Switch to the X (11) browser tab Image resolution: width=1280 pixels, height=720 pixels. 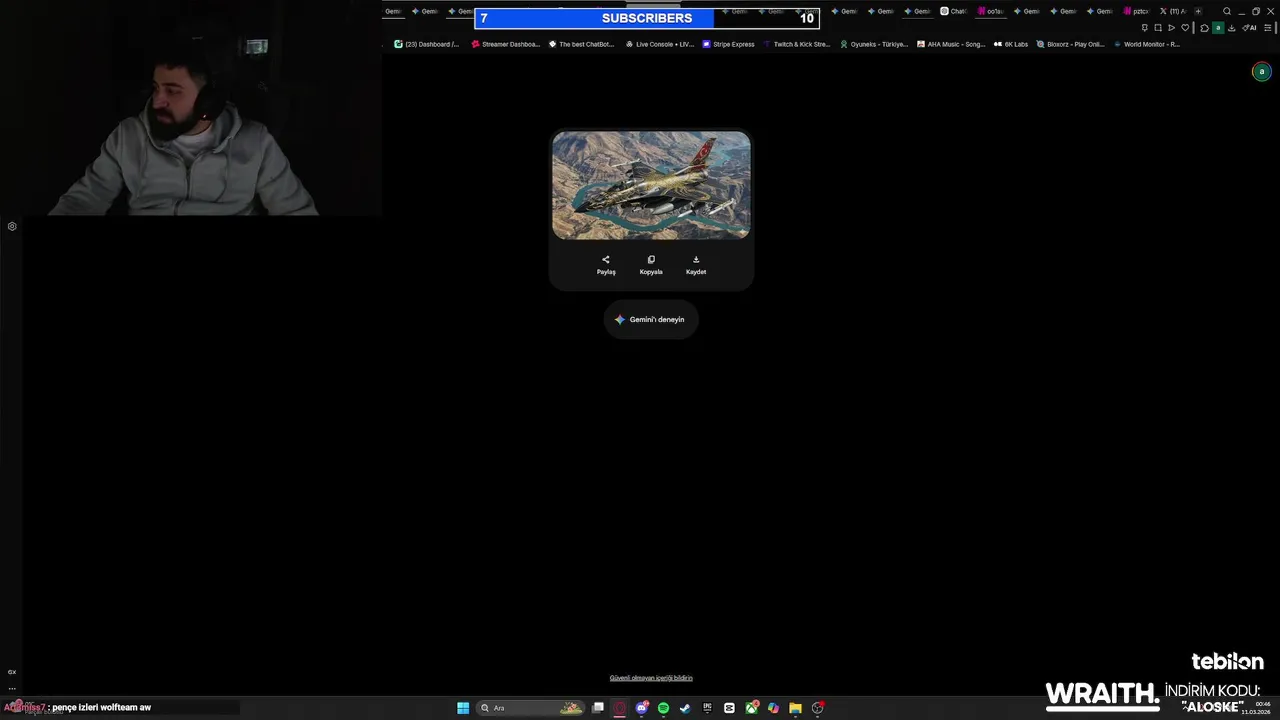point(1173,11)
